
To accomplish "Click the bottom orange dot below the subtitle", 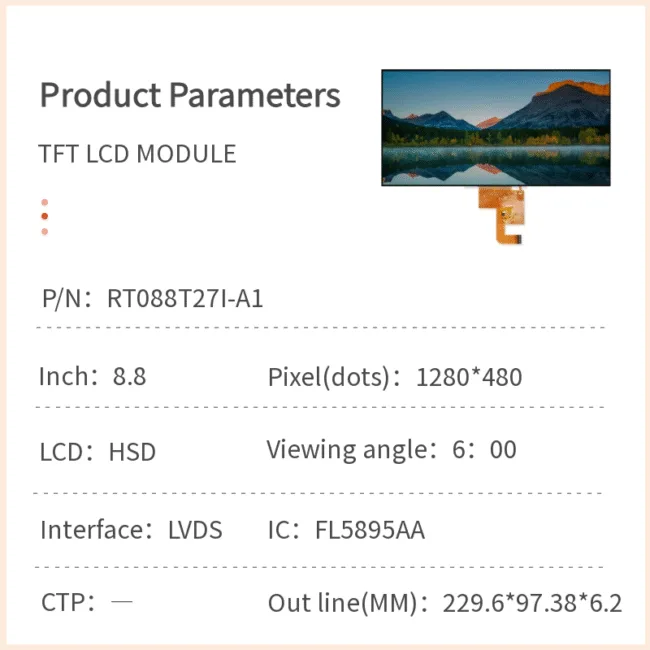I will (44, 231).
